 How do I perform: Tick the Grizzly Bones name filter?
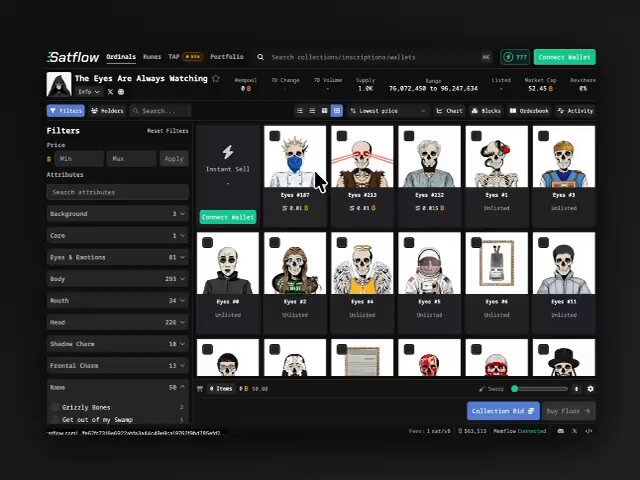54,407
